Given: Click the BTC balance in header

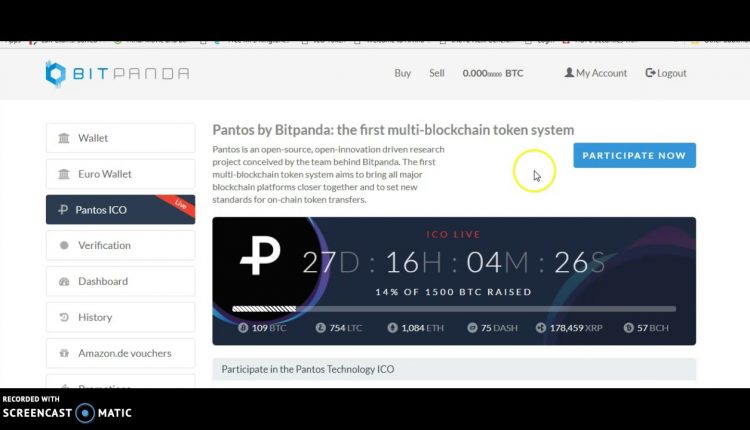Looking at the screenshot, I should point(493,73).
